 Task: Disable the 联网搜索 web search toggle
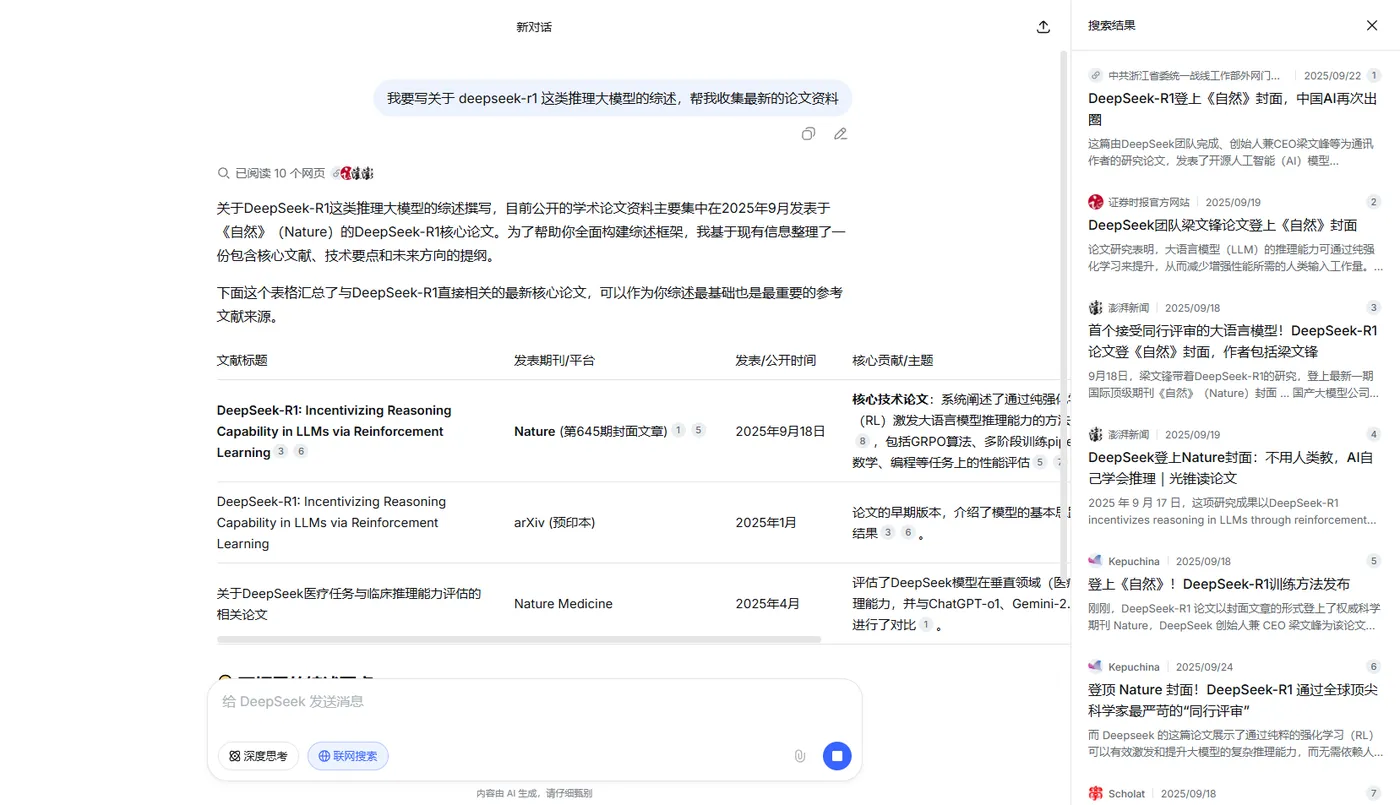[x=347, y=756]
